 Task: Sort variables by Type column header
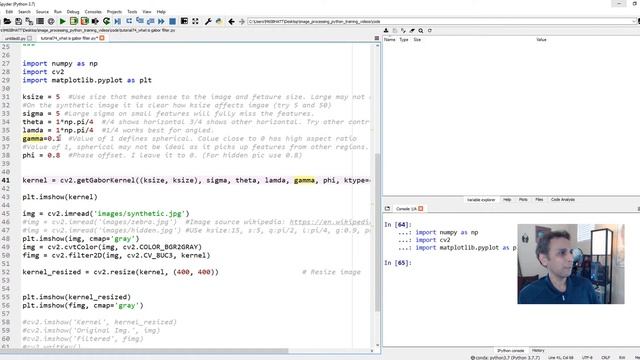(x=404, y=40)
